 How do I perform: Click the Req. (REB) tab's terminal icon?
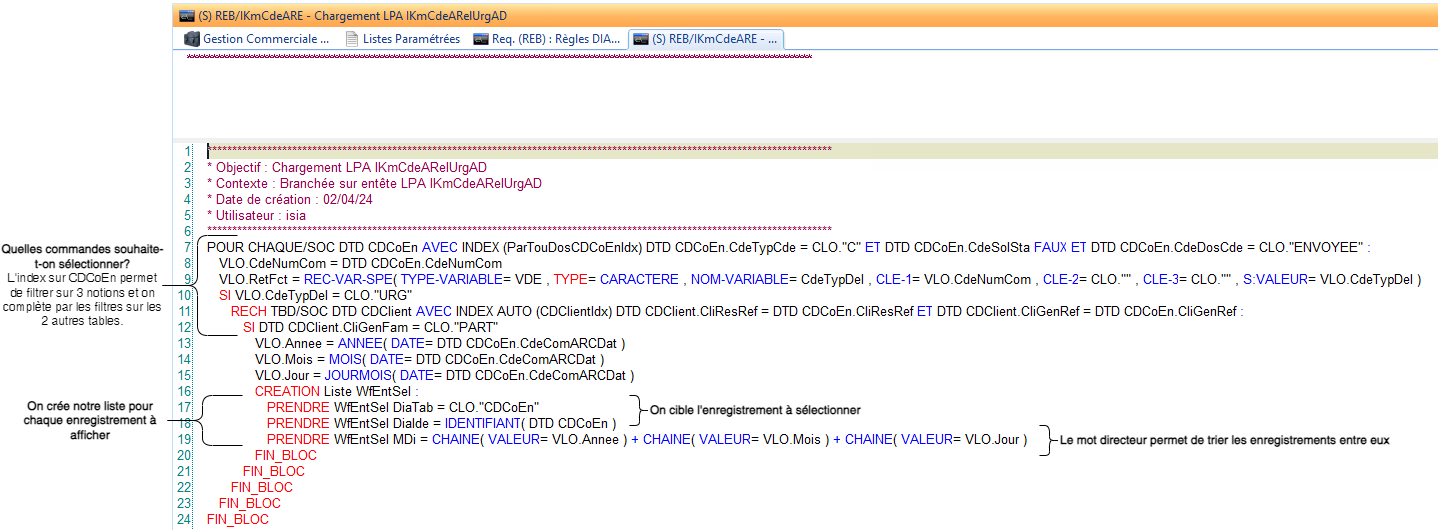(481, 39)
